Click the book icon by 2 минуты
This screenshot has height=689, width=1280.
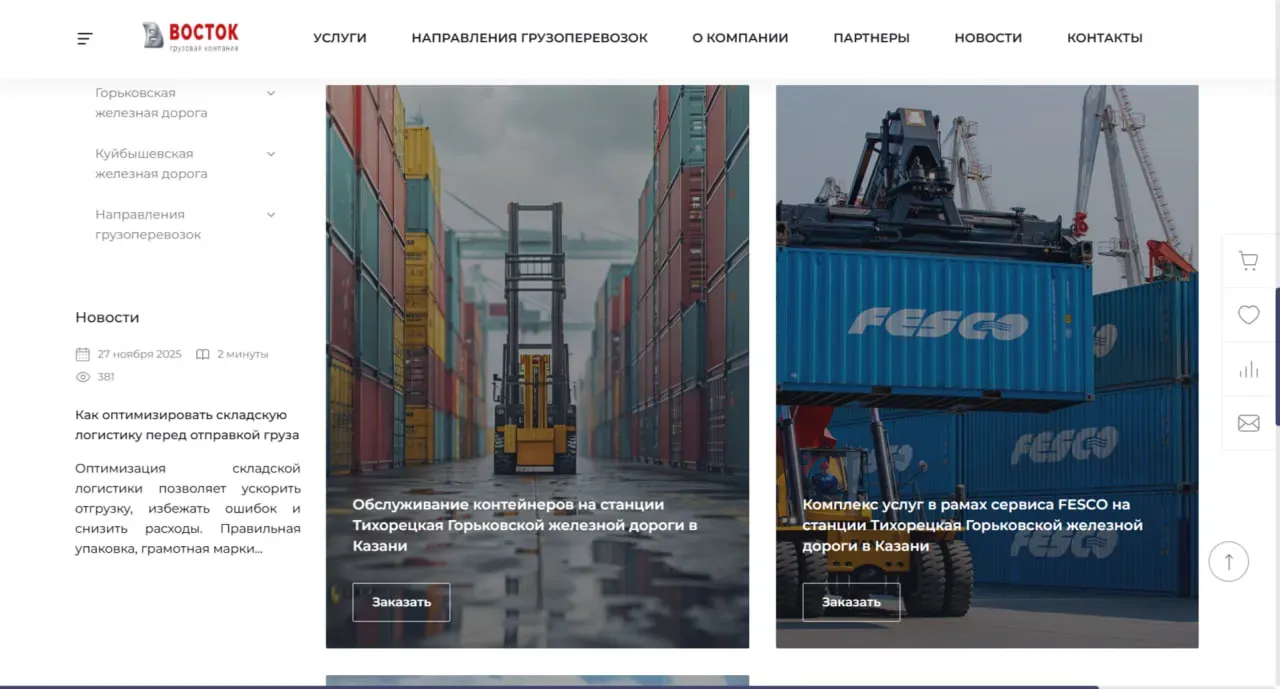point(203,354)
